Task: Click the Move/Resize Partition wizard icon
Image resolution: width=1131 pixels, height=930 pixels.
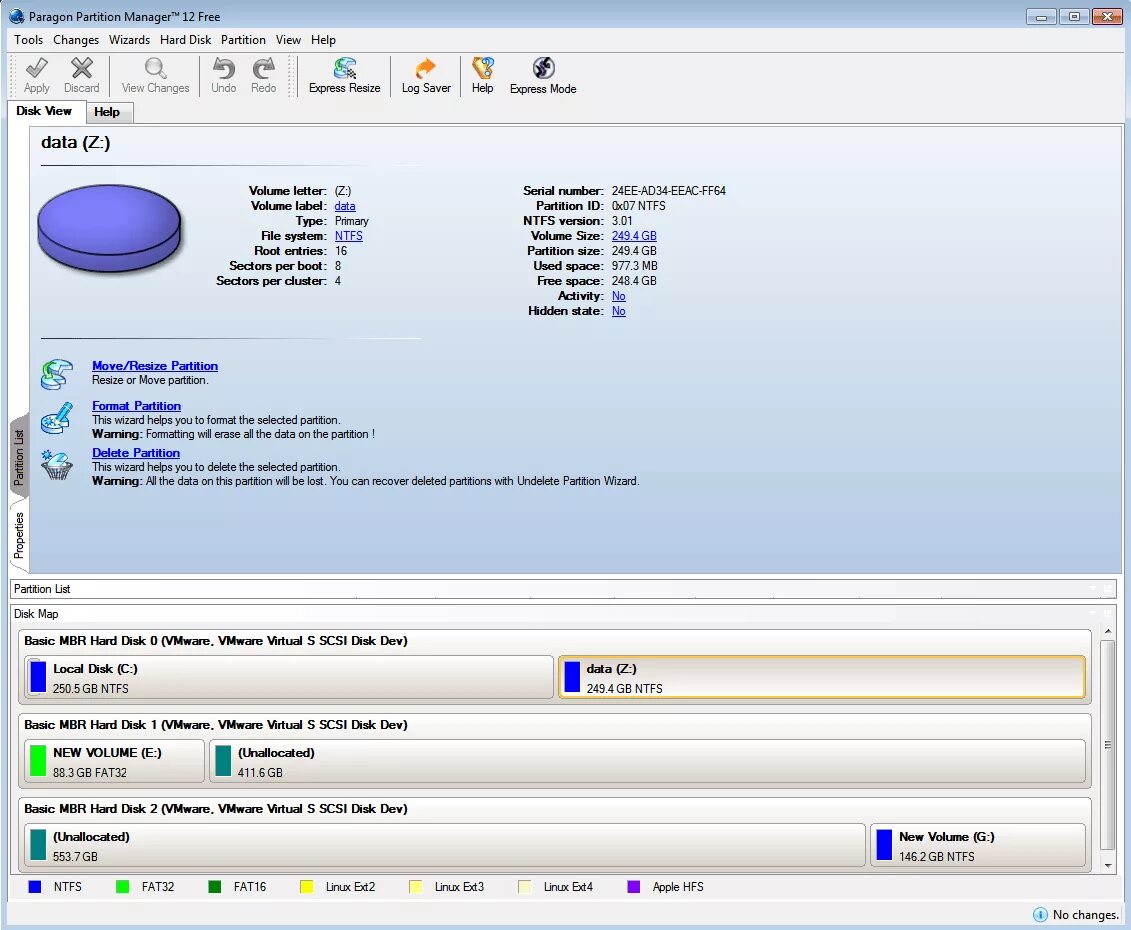Action: point(57,374)
